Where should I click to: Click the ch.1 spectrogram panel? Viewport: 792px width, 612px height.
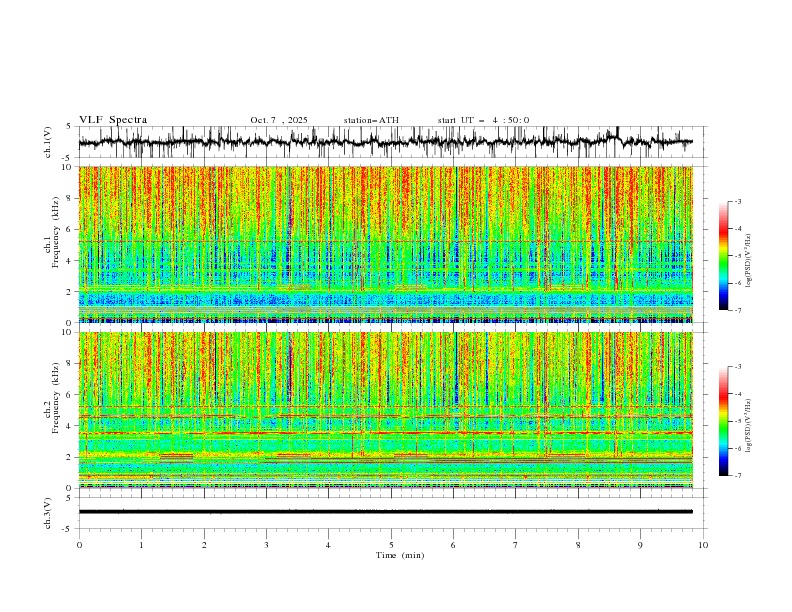(386, 244)
